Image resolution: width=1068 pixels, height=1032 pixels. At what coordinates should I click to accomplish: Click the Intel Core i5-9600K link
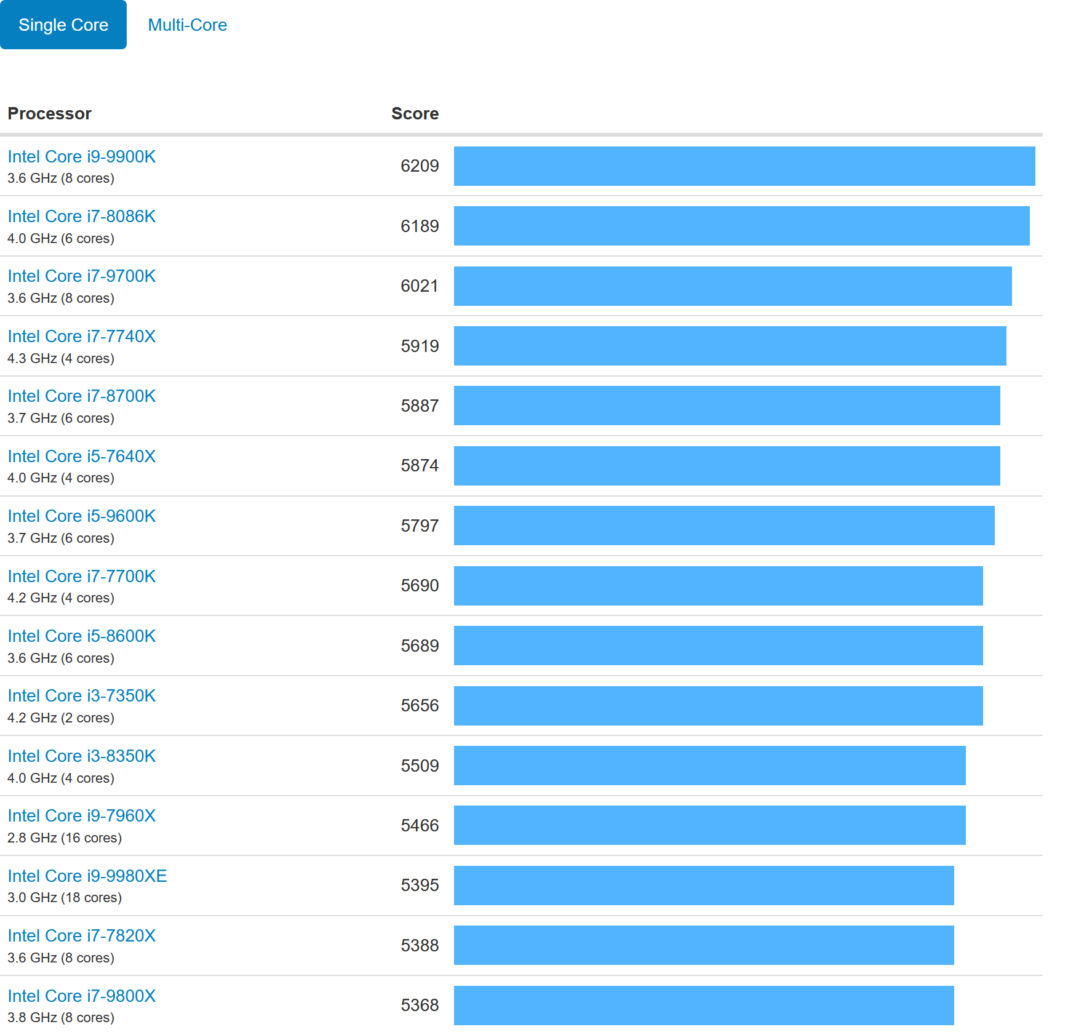click(82, 517)
